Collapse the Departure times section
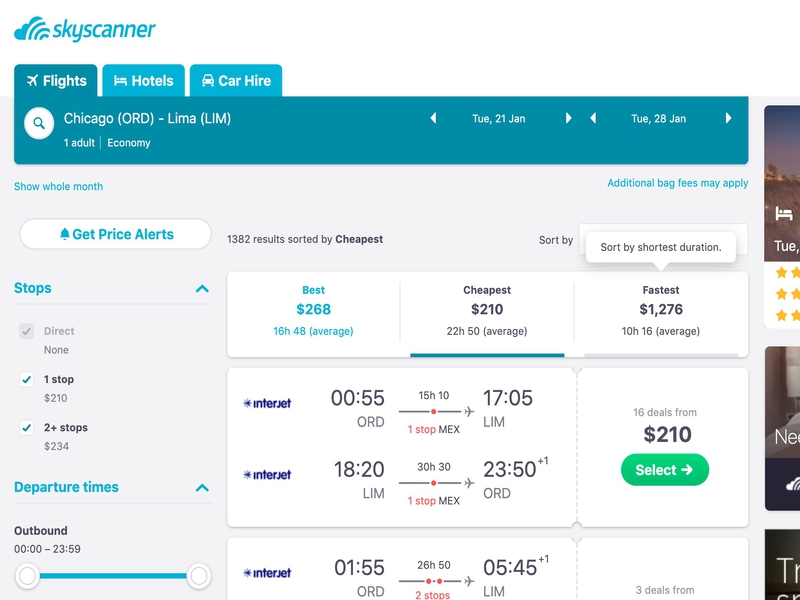 click(202, 488)
